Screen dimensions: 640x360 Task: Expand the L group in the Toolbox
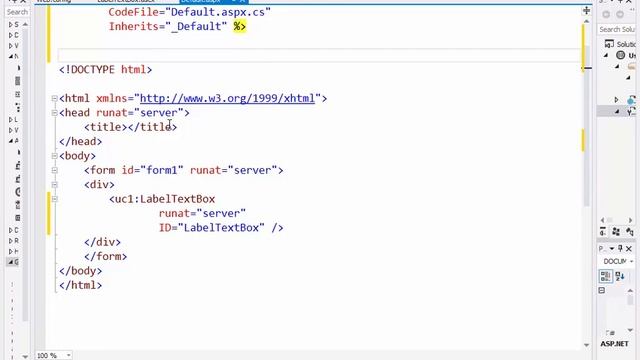pyautogui.click(x=11, y=120)
